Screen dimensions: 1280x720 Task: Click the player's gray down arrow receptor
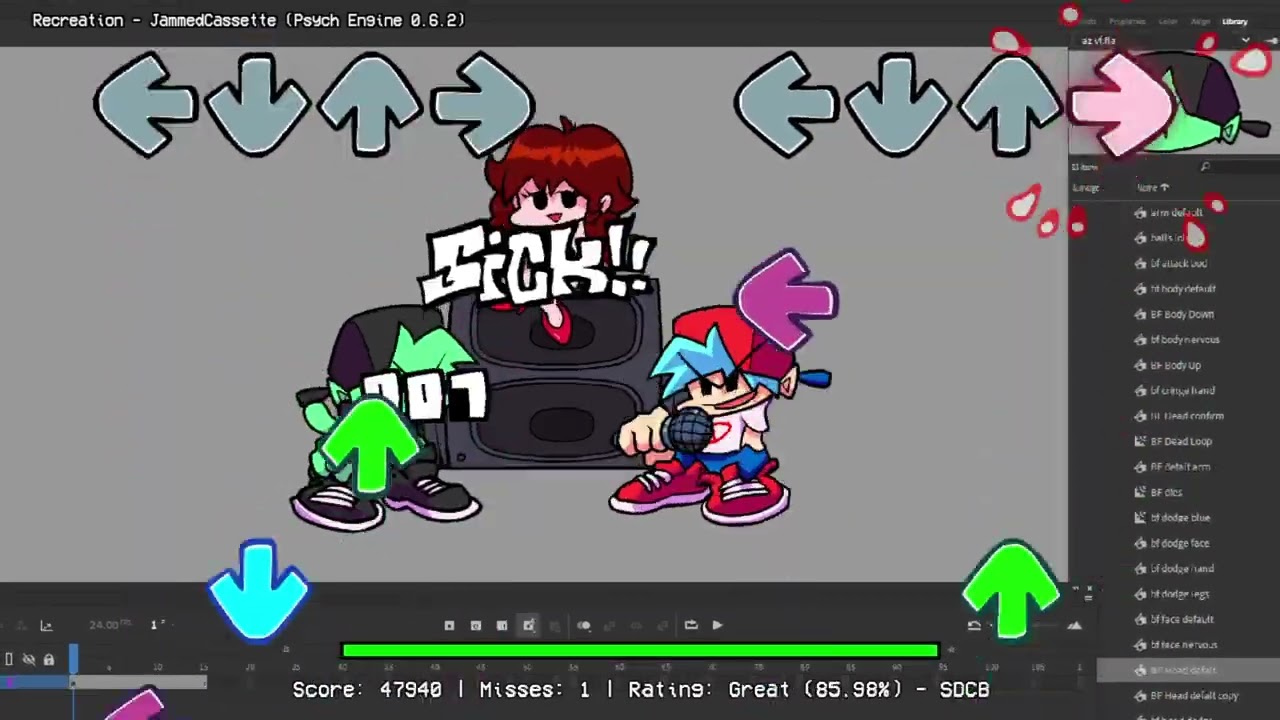(x=898, y=104)
